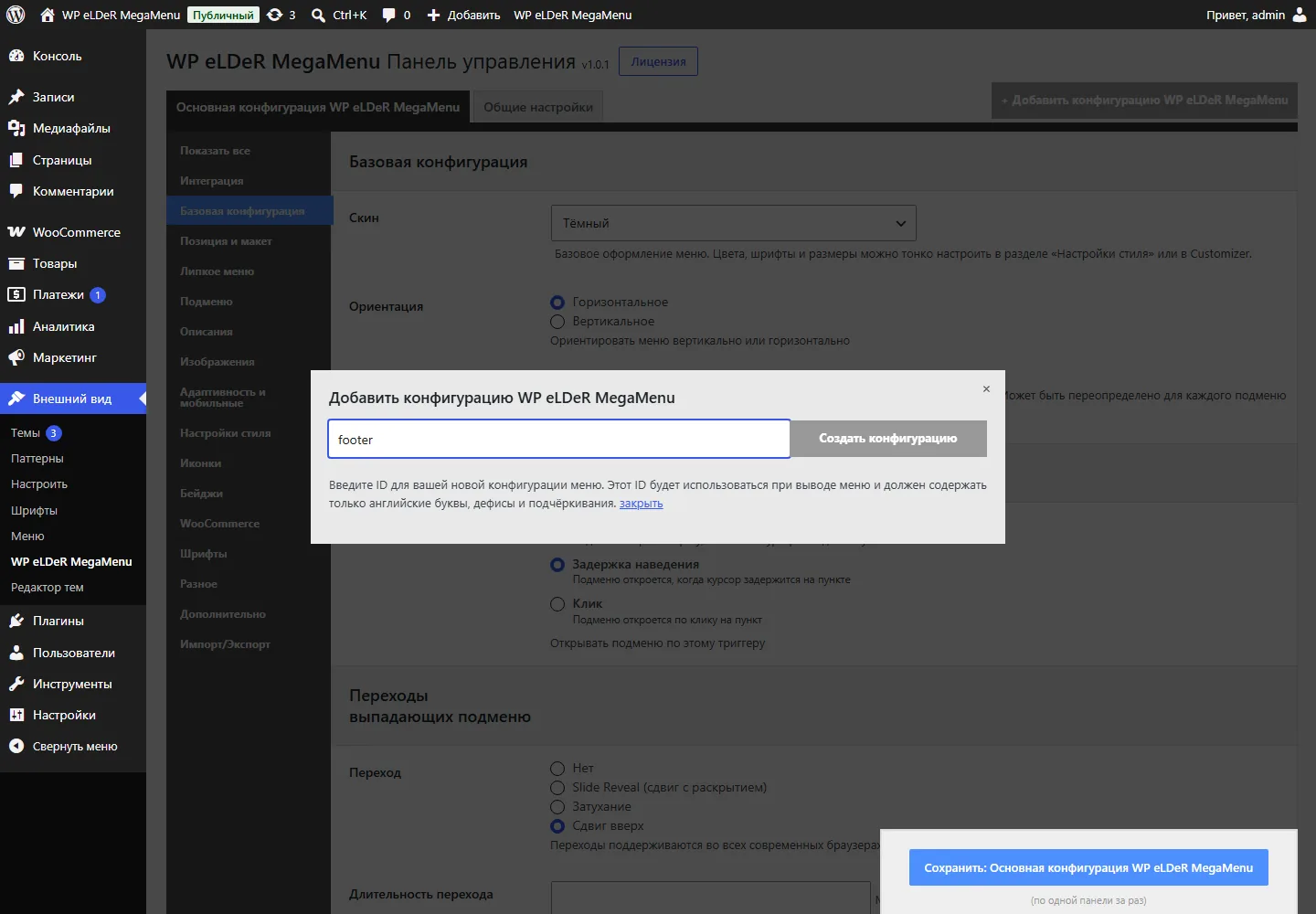Image resolution: width=1316 pixels, height=914 pixels.
Task: Click the Лицензия button
Action: pyautogui.click(x=658, y=61)
